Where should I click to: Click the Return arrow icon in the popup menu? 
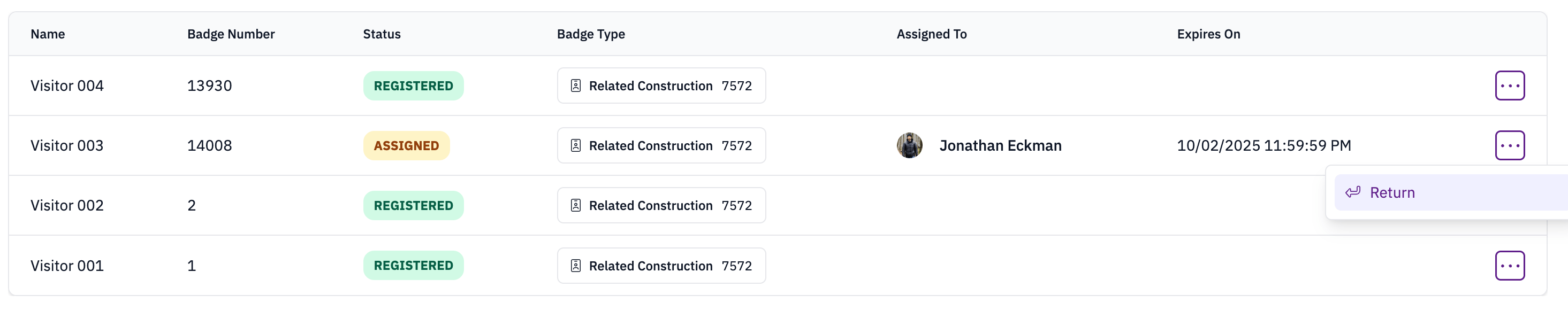click(1352, 192)
